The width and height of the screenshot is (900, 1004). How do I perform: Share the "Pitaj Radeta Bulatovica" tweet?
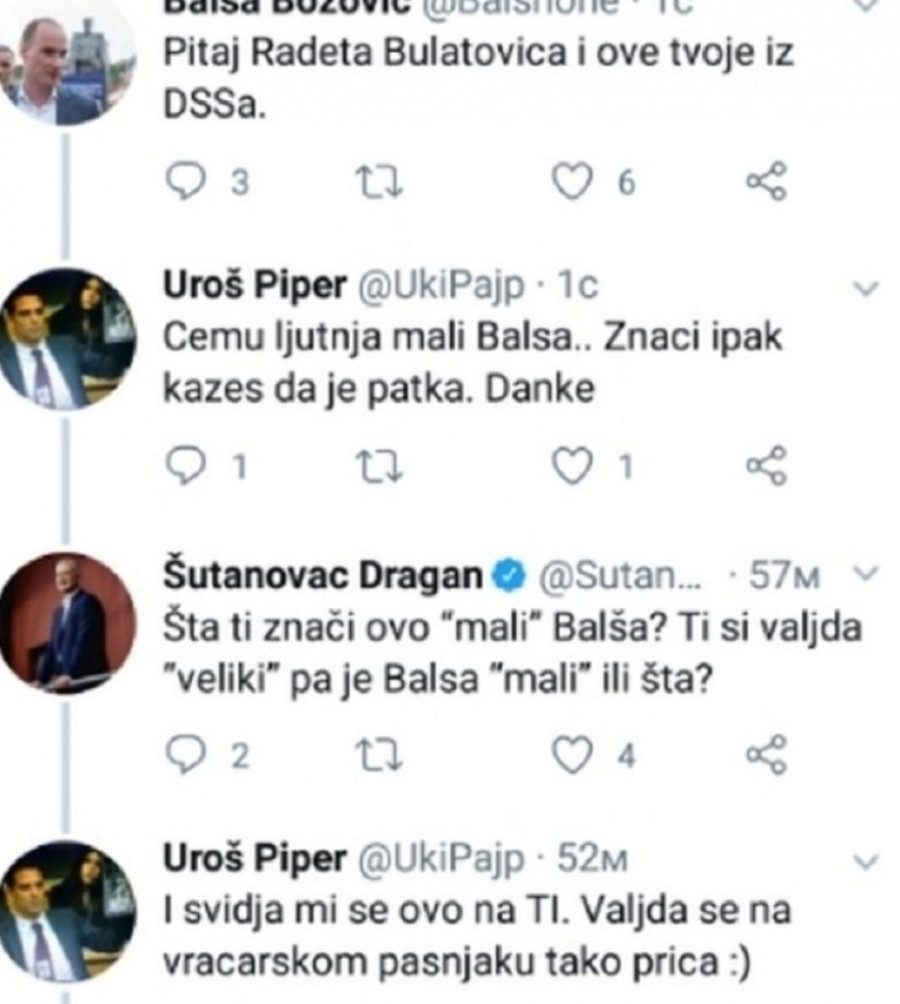(767, 182)
